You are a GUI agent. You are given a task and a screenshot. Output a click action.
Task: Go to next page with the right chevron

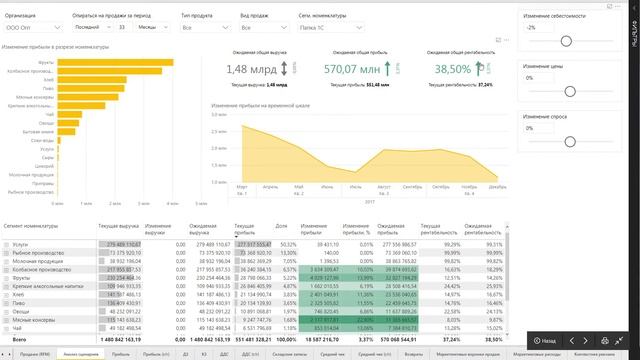point(585,341)
